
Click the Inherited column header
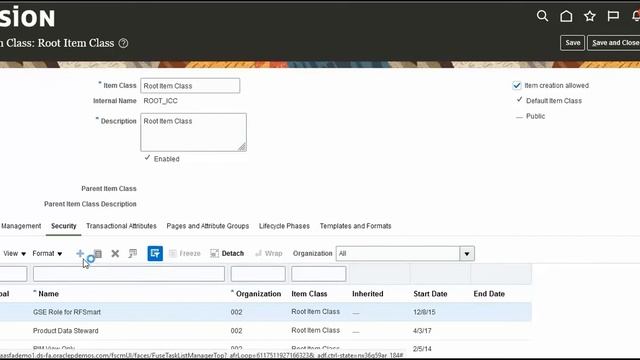[x=368, y=294]
